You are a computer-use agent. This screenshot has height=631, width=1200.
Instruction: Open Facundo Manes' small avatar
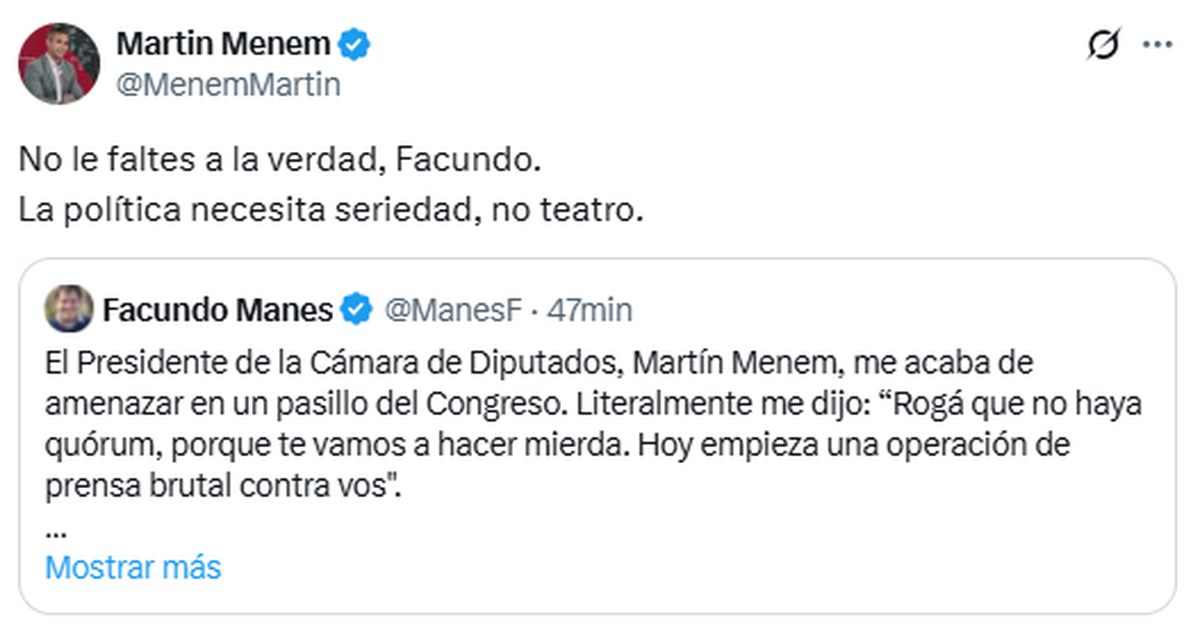(68, 310)
